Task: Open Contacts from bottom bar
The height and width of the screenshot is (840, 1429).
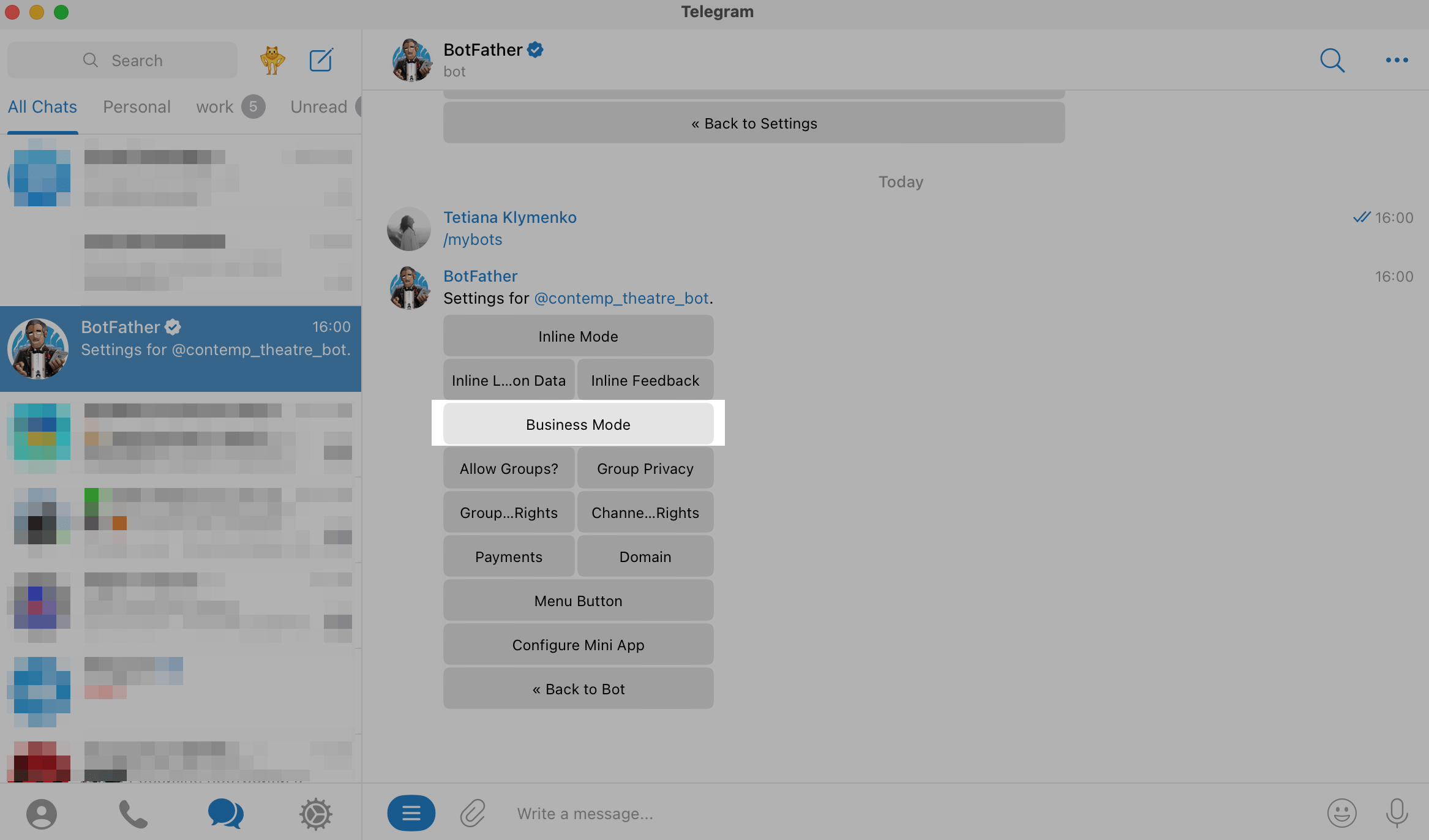Action: point(42,814)
